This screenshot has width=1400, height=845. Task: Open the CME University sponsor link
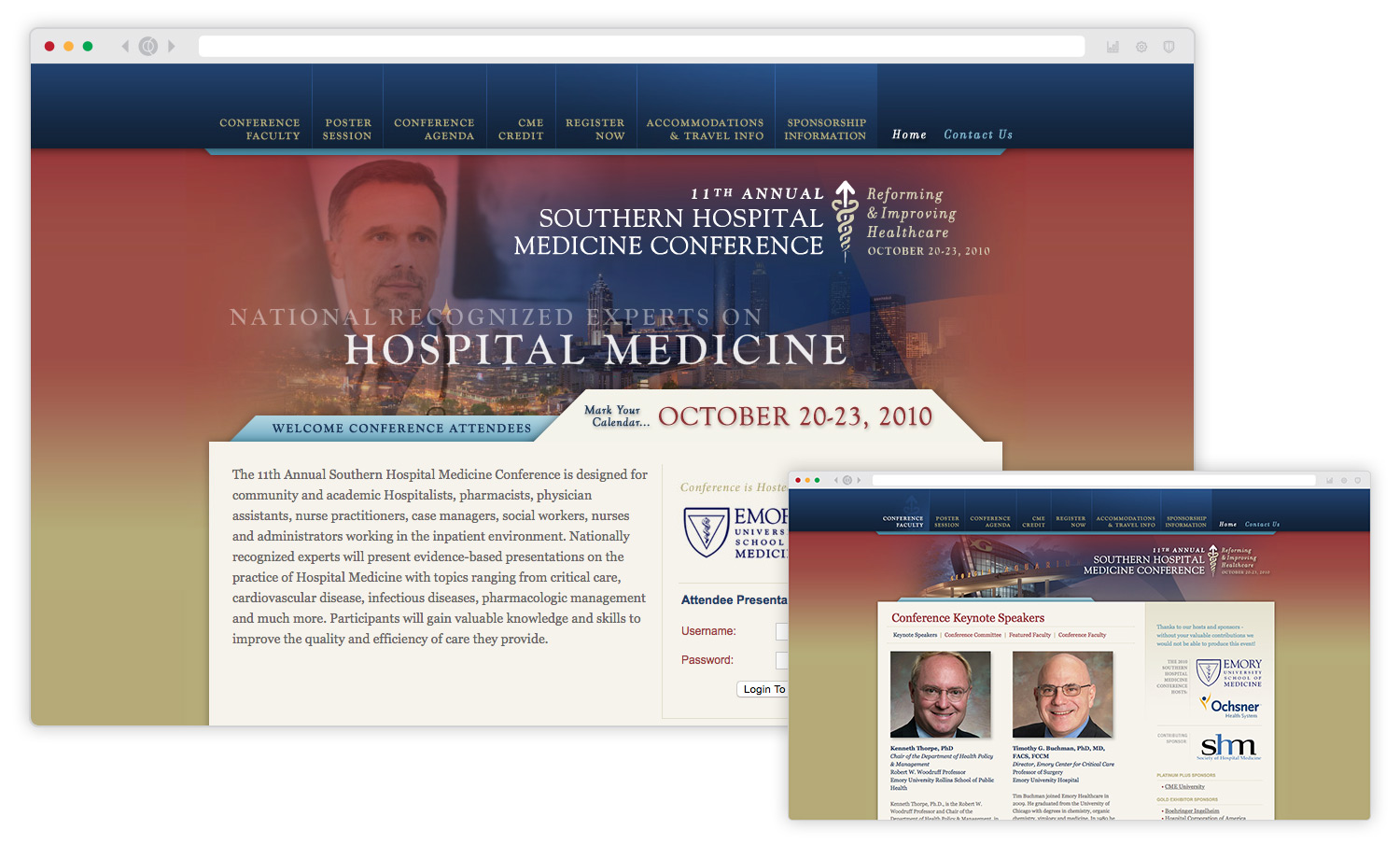click(x=1184, y=786)
